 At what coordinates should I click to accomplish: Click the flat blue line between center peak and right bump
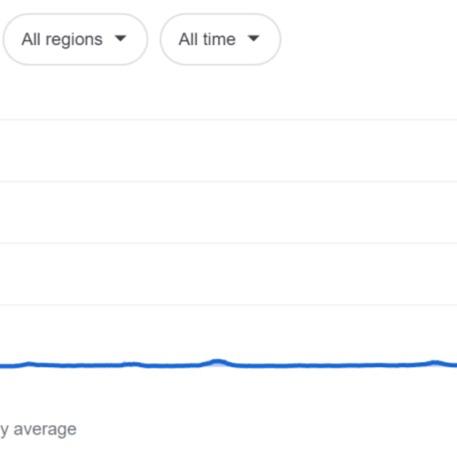327,366
